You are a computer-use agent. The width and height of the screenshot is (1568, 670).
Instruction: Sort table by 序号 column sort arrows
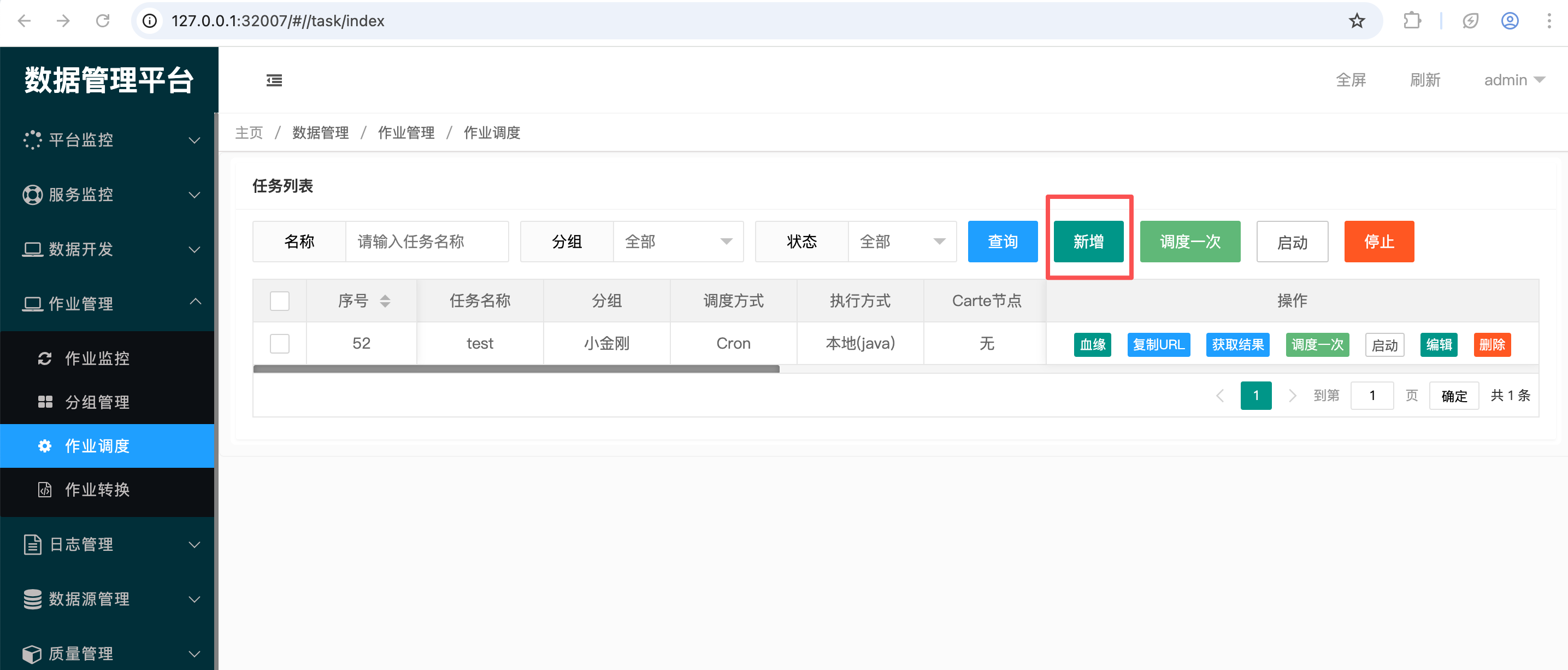tap(385, 300)
